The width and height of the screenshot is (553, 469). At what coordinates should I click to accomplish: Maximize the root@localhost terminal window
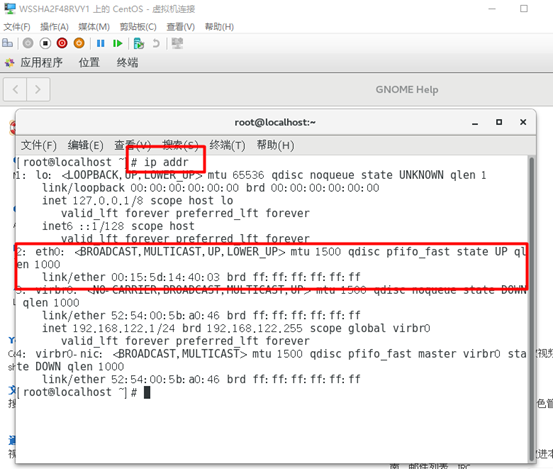tap(499, 122)
